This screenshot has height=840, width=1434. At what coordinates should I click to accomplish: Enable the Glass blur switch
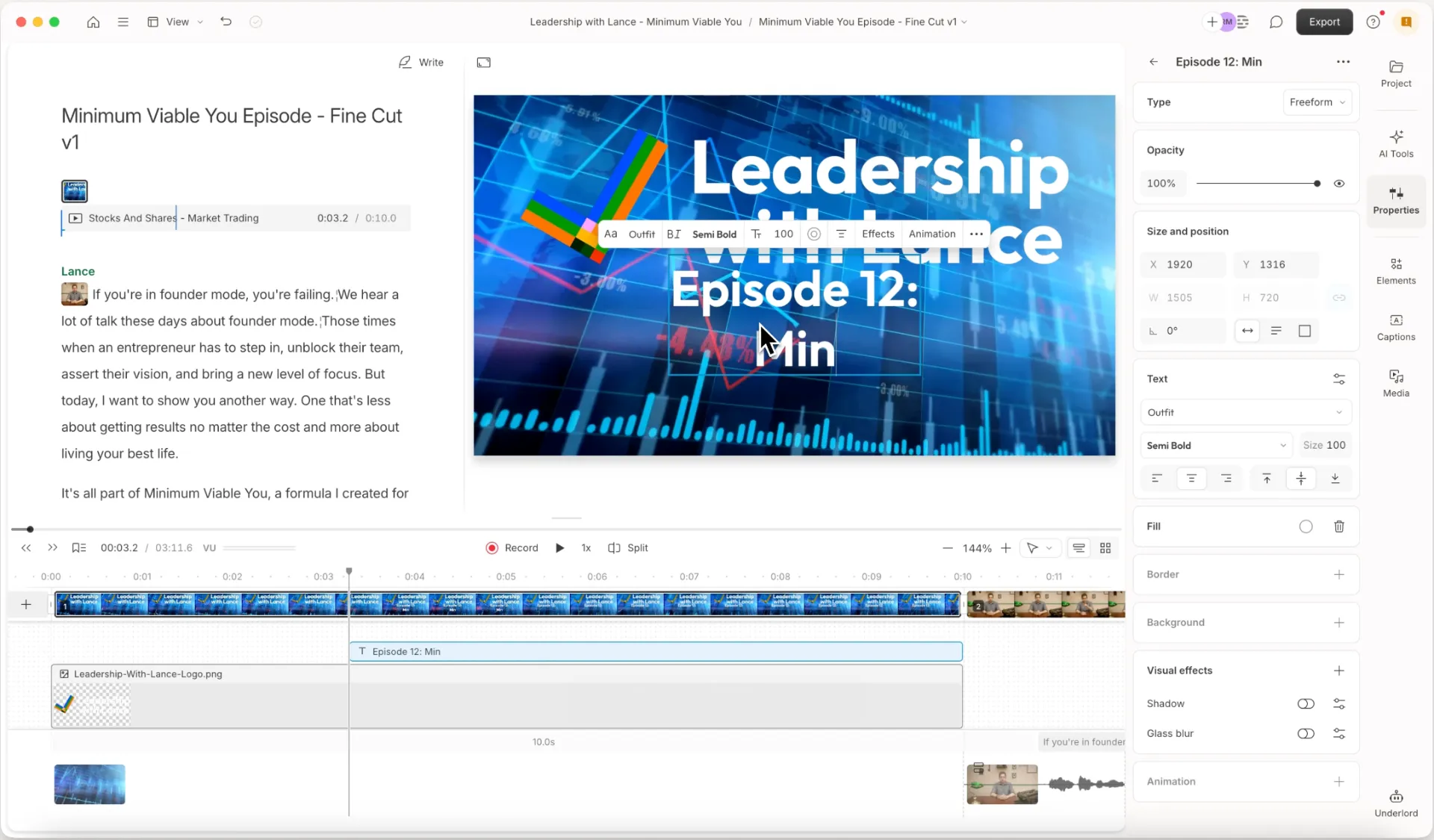[1305, 733]
